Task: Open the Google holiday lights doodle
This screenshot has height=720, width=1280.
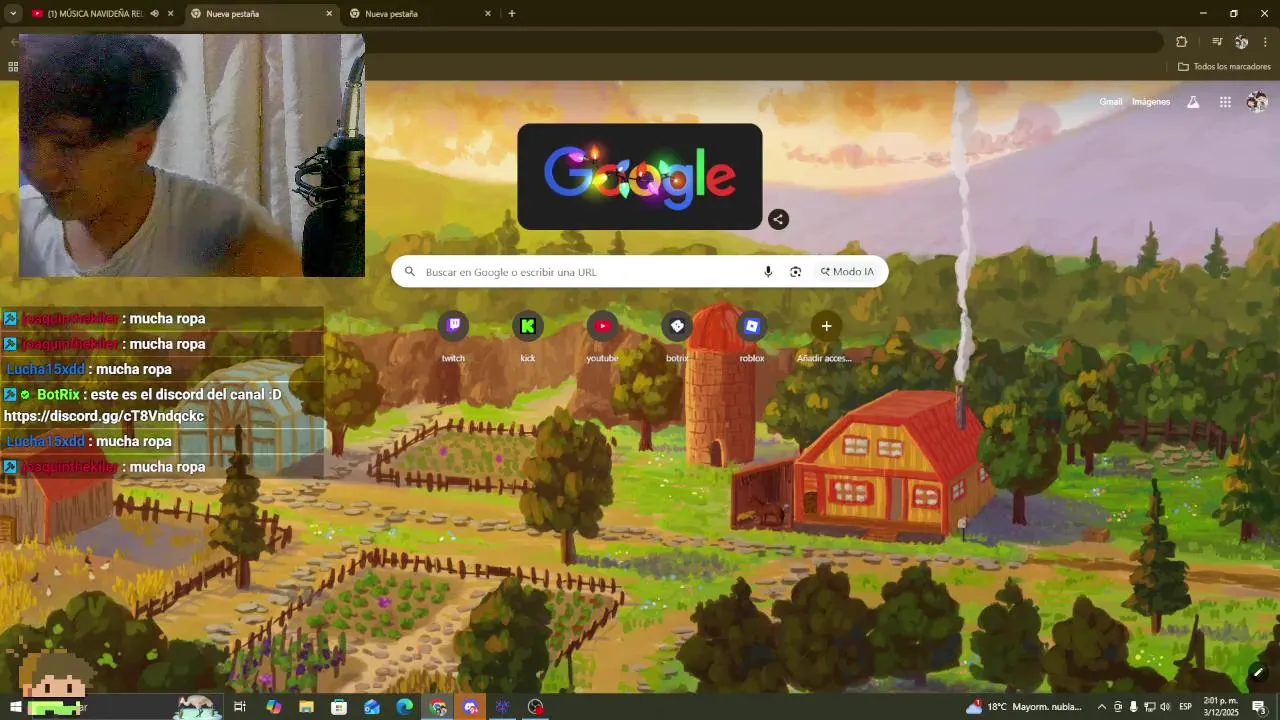Action: click(640, 176)
